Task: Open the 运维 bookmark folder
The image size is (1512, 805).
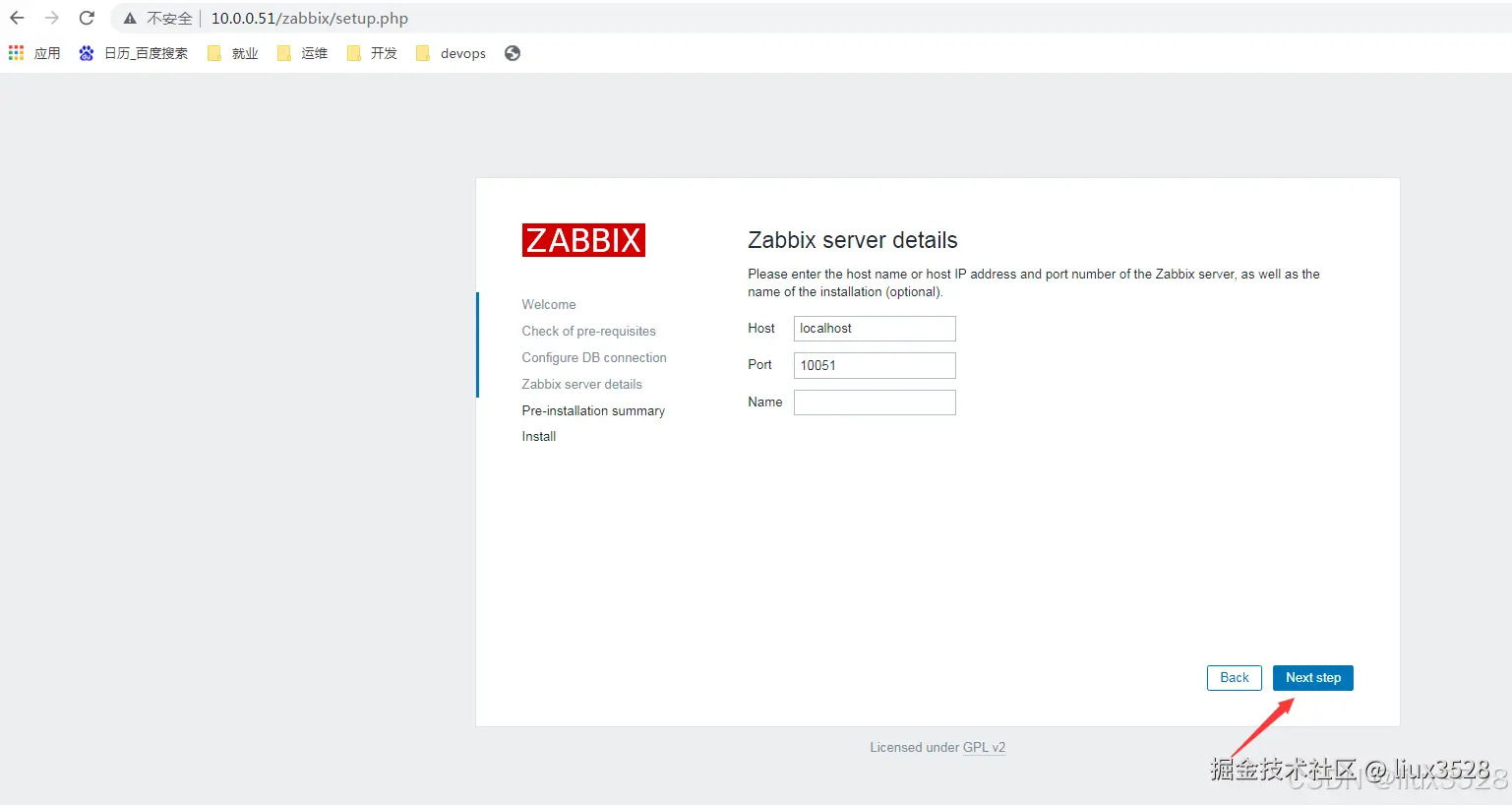Action: (302, 53)
